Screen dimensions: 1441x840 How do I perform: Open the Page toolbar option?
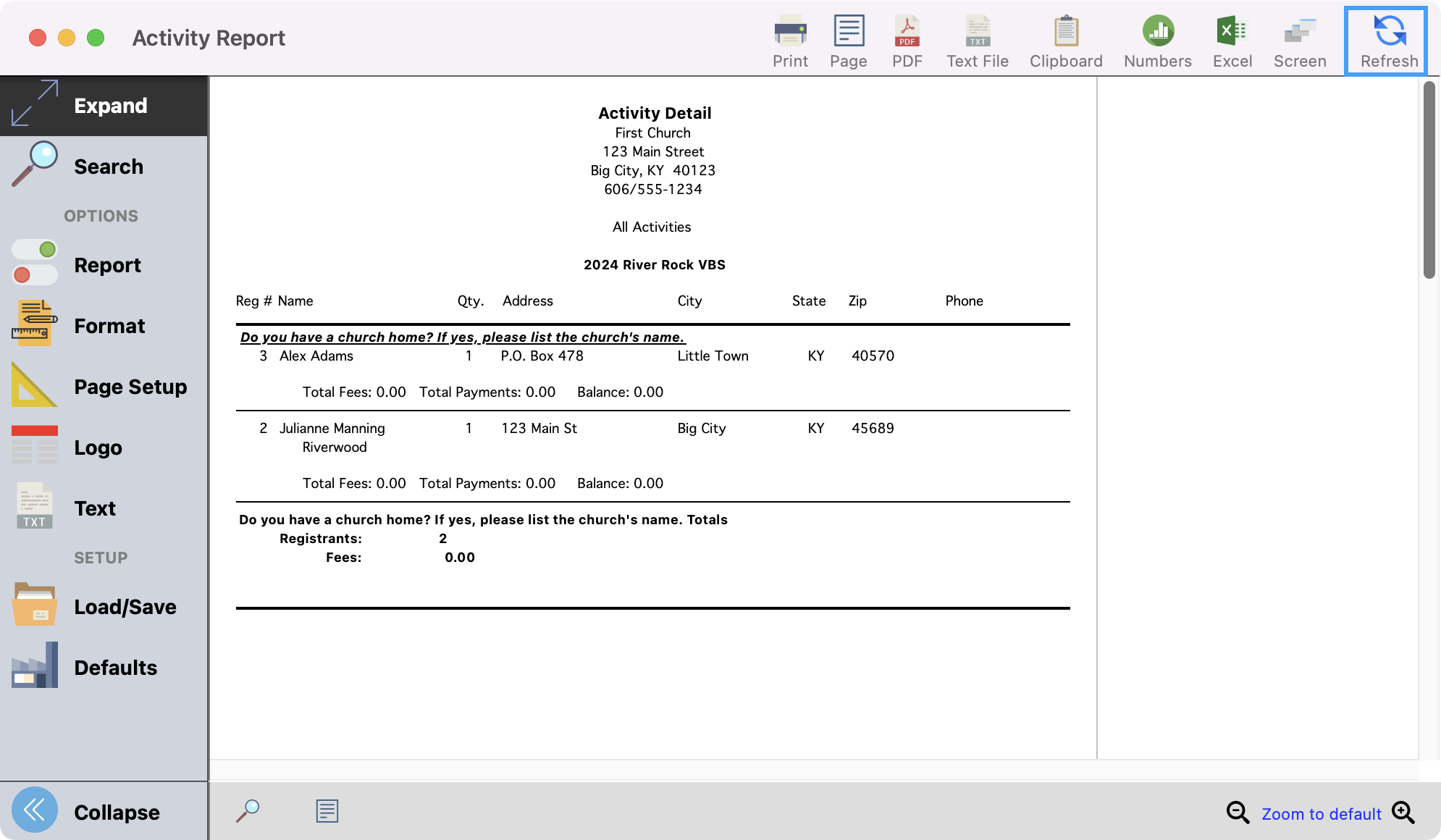pos(848,41)
